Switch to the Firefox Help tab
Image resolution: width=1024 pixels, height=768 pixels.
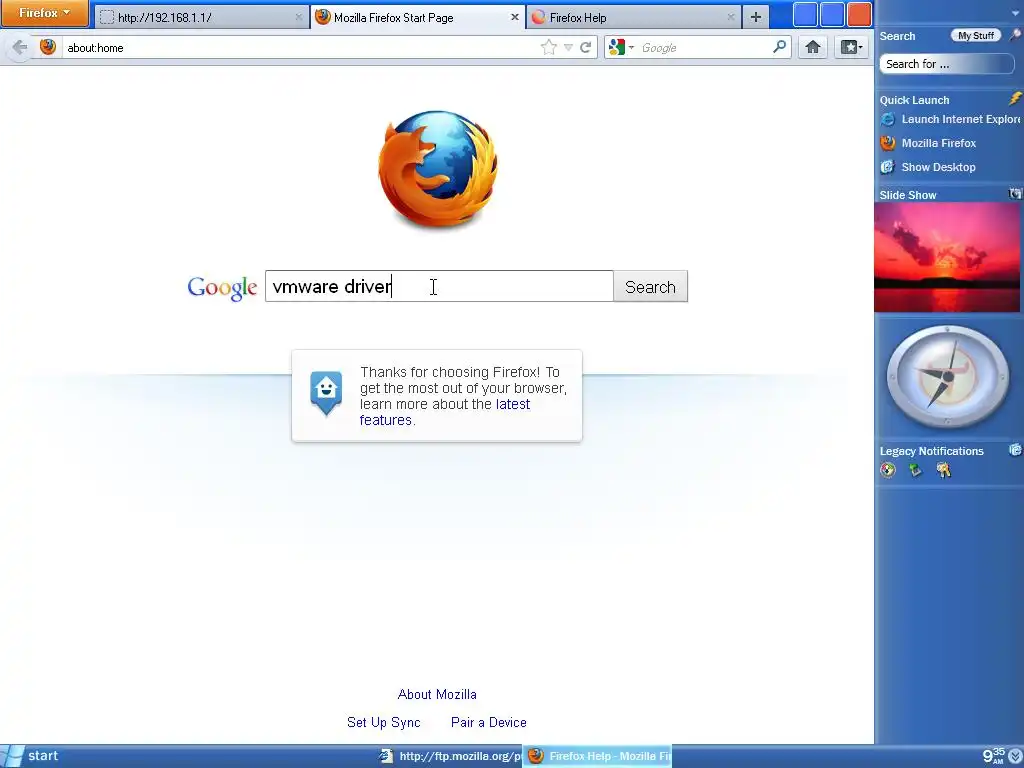633,18
